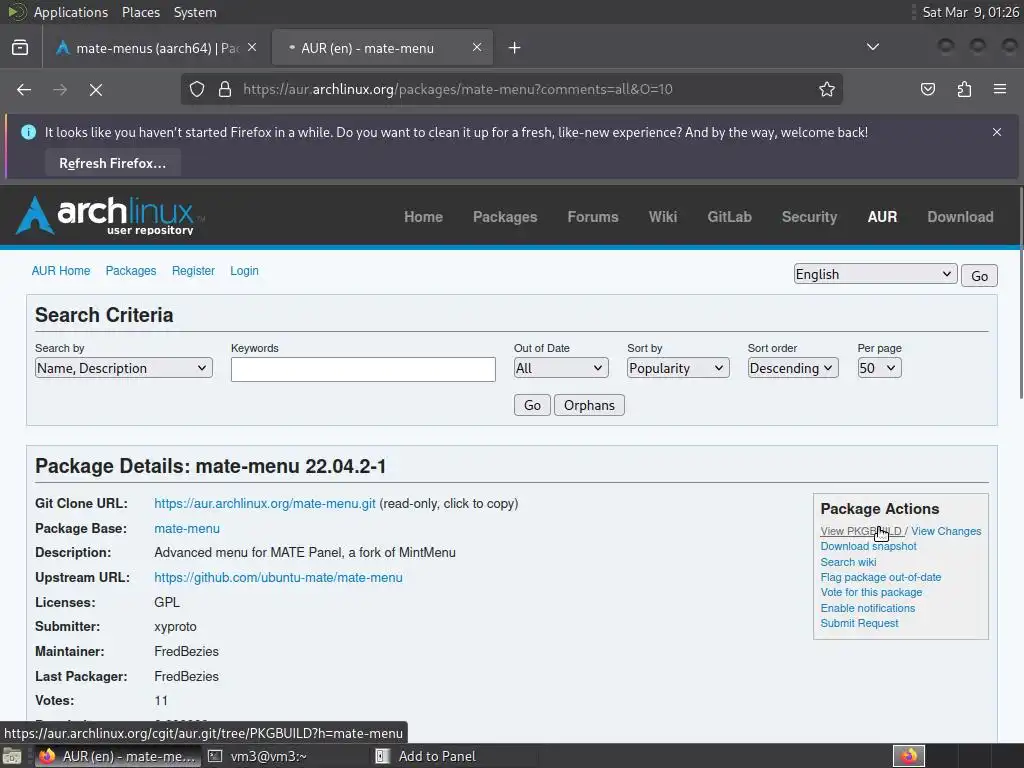Image resolution: width=1024 pixels, height=768 pixels.
Task: Click Flag package out-of-date link
Action: [880, 577]
